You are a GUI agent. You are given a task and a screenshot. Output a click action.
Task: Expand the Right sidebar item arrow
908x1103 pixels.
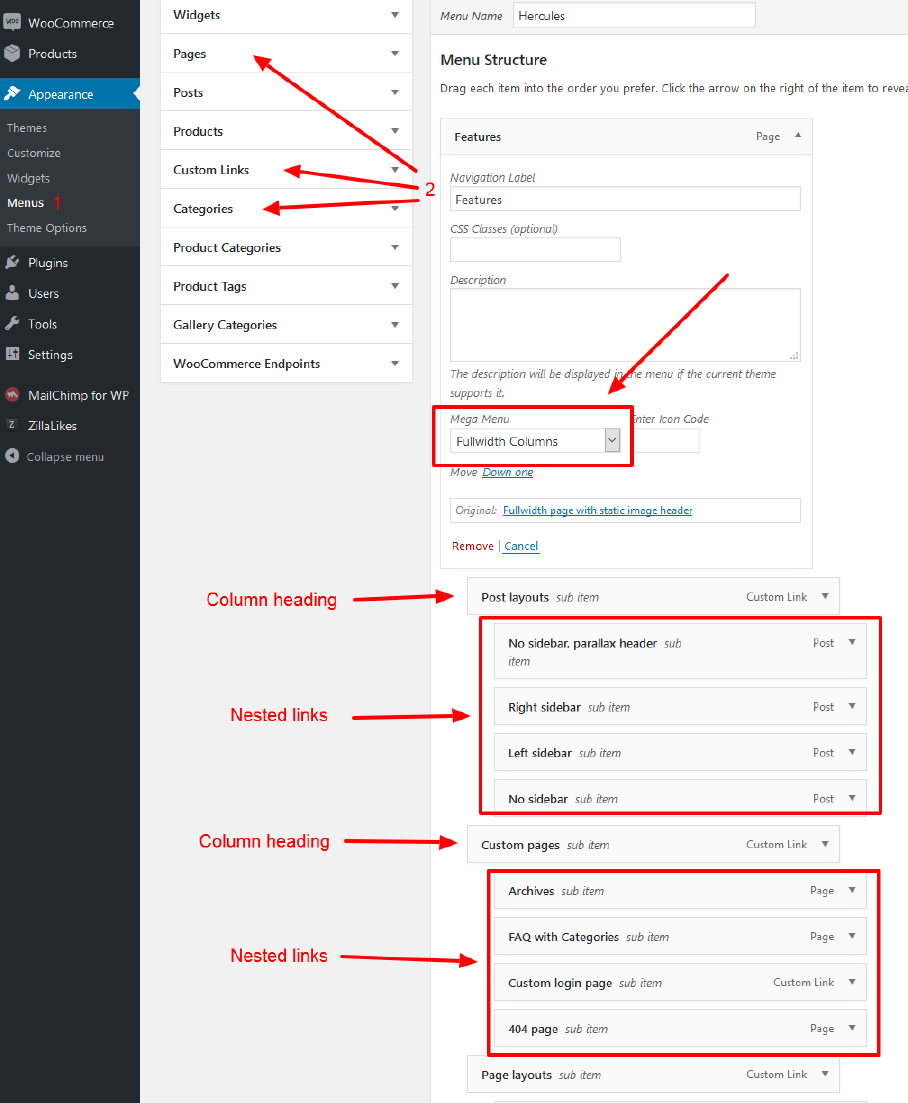[x=852, y=706]
